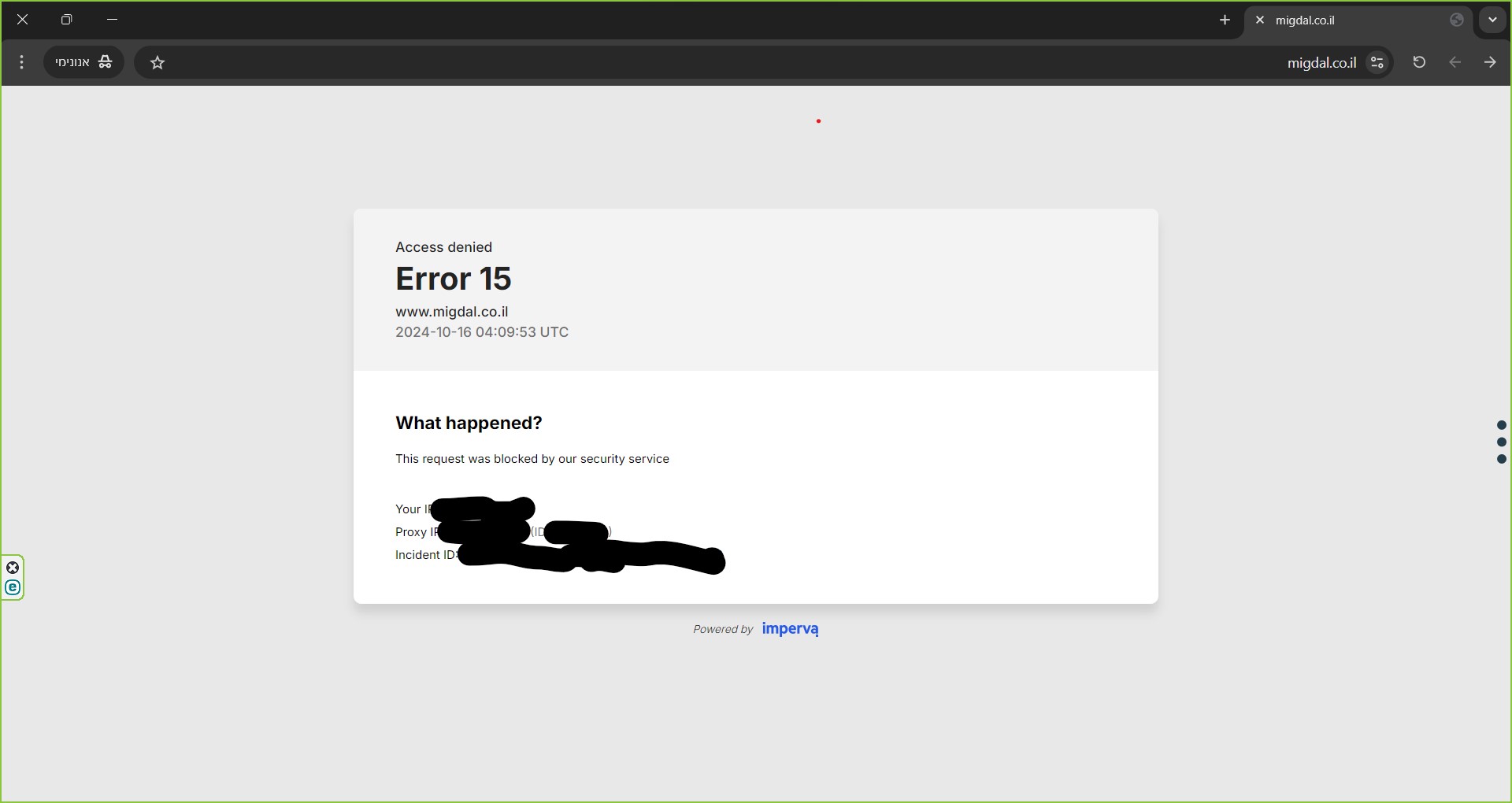Click the timestamp '2024-10-16 04:09:53 UTC'
The width and height of the screenshot is (1512, 803).
[482, 332]
